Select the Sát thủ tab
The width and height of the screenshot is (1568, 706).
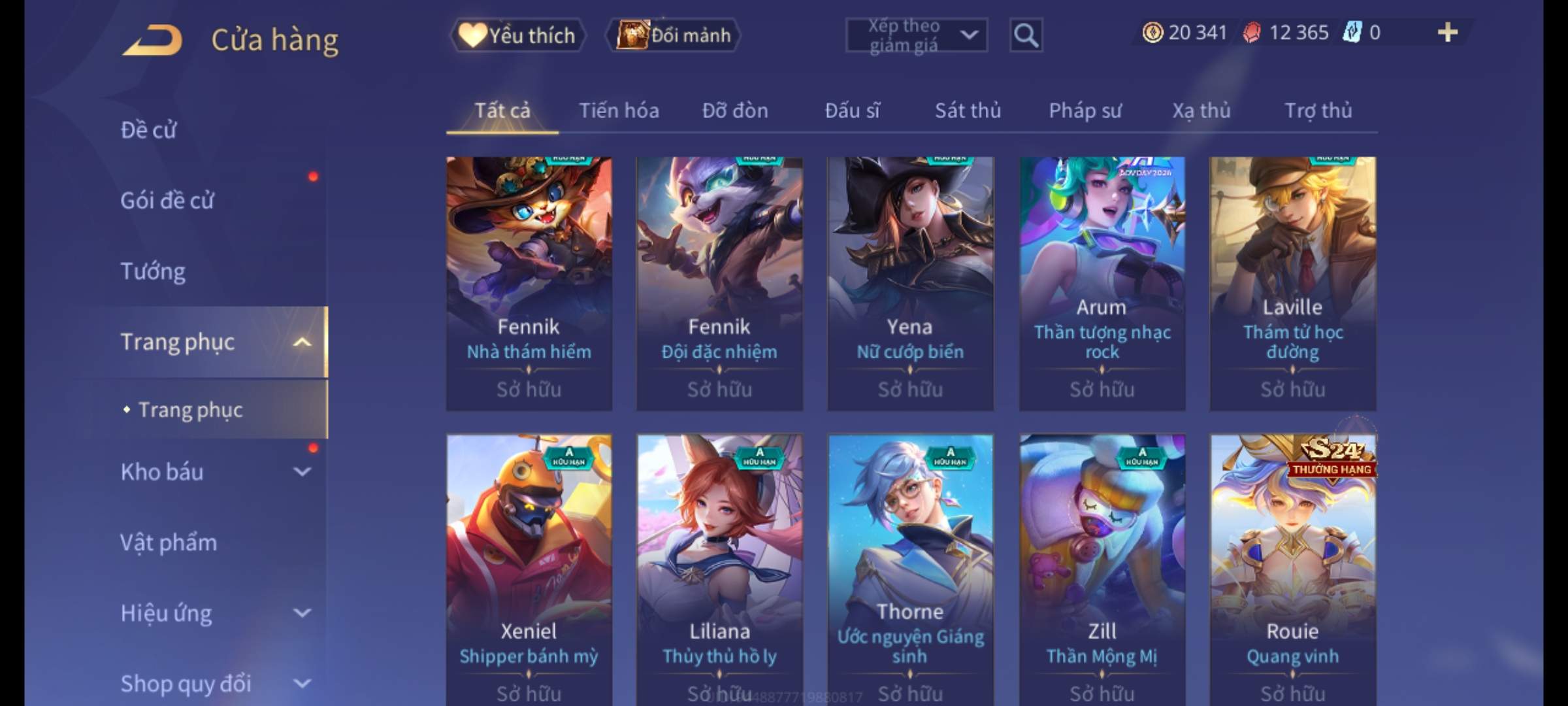pos(968,110)
